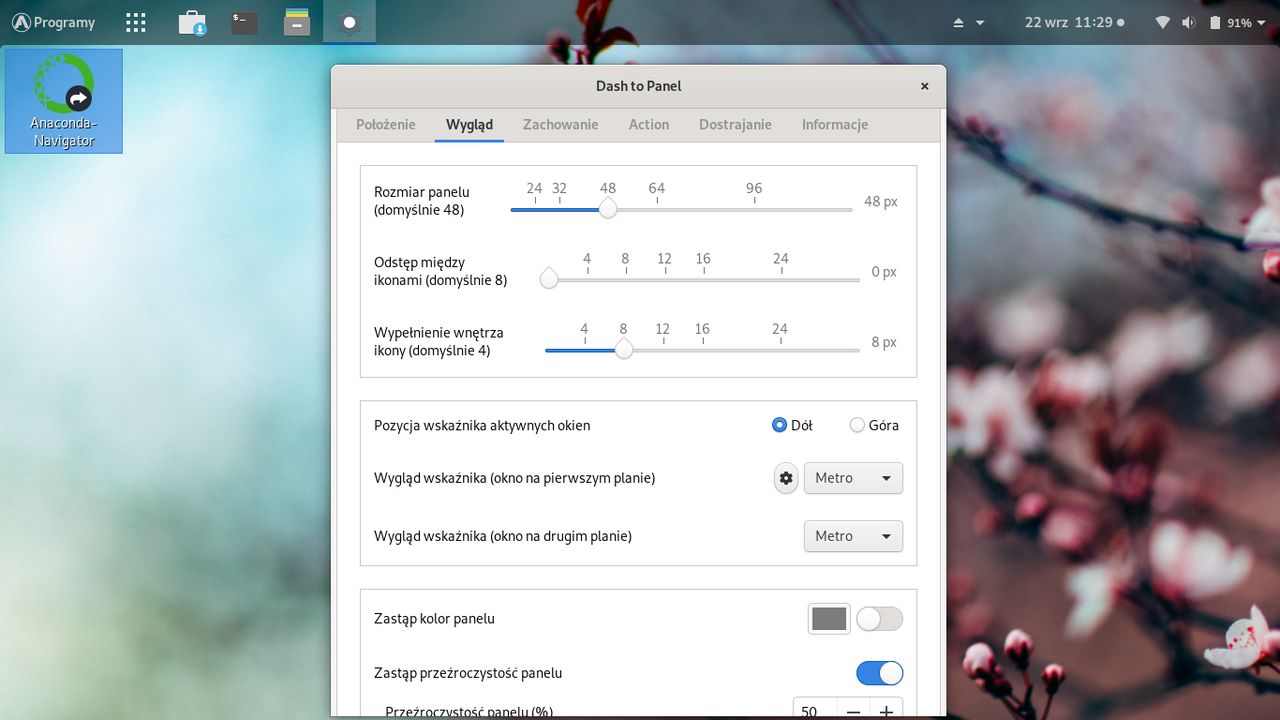Click the icon spacing slider handle
This screenshot has width=1280, height=720.
549,279
